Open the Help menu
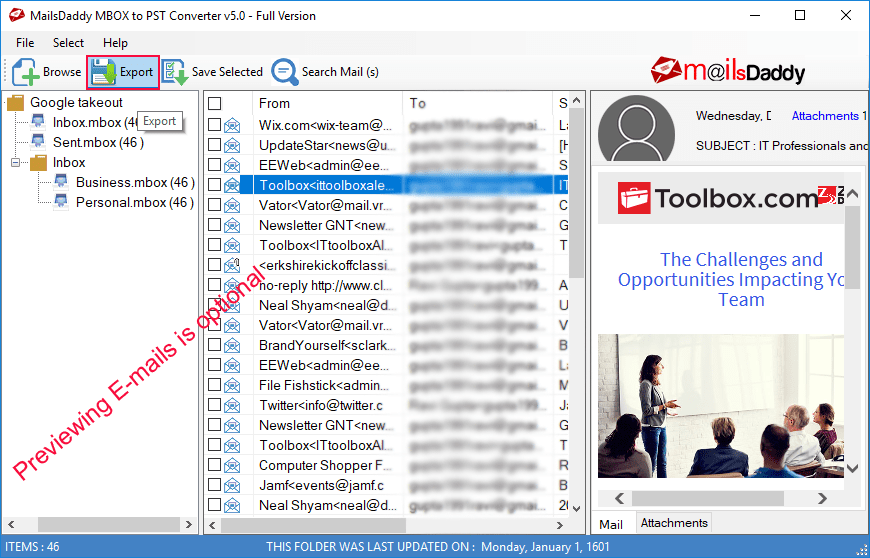The image size is (870, 558). pyautogui.click(x=115, y=43)
